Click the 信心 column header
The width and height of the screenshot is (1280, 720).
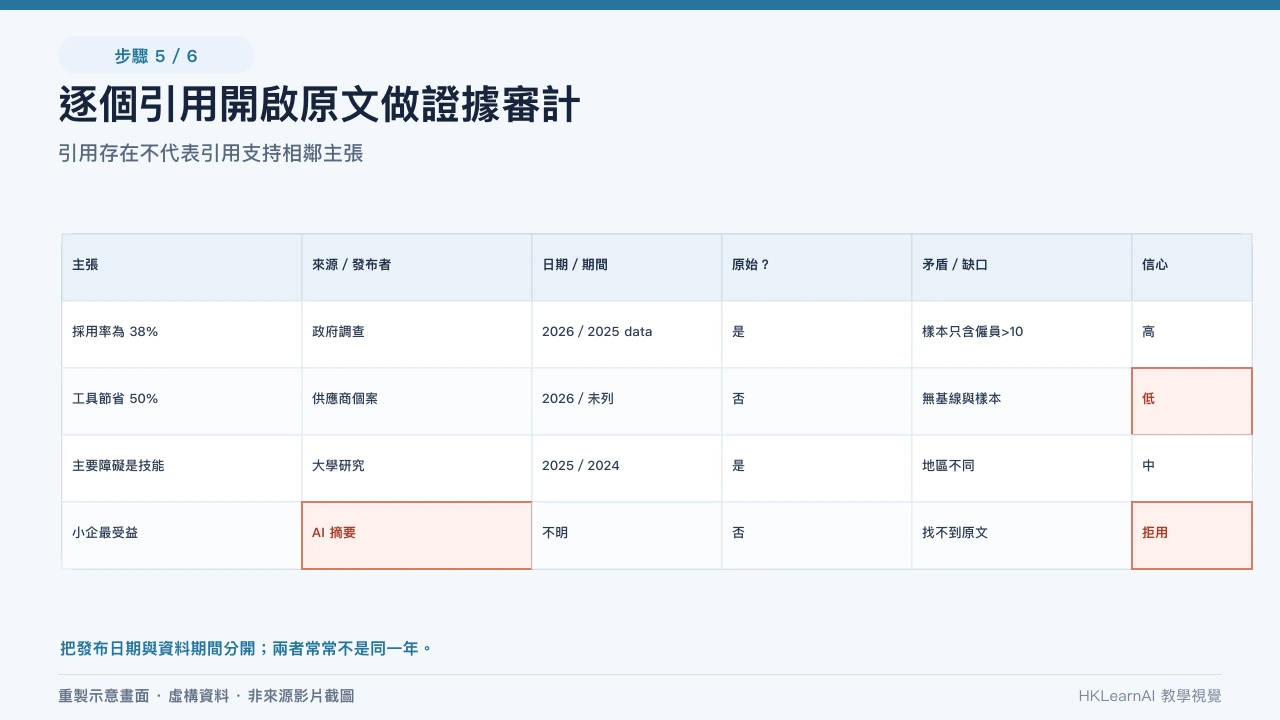[1192, 265]
